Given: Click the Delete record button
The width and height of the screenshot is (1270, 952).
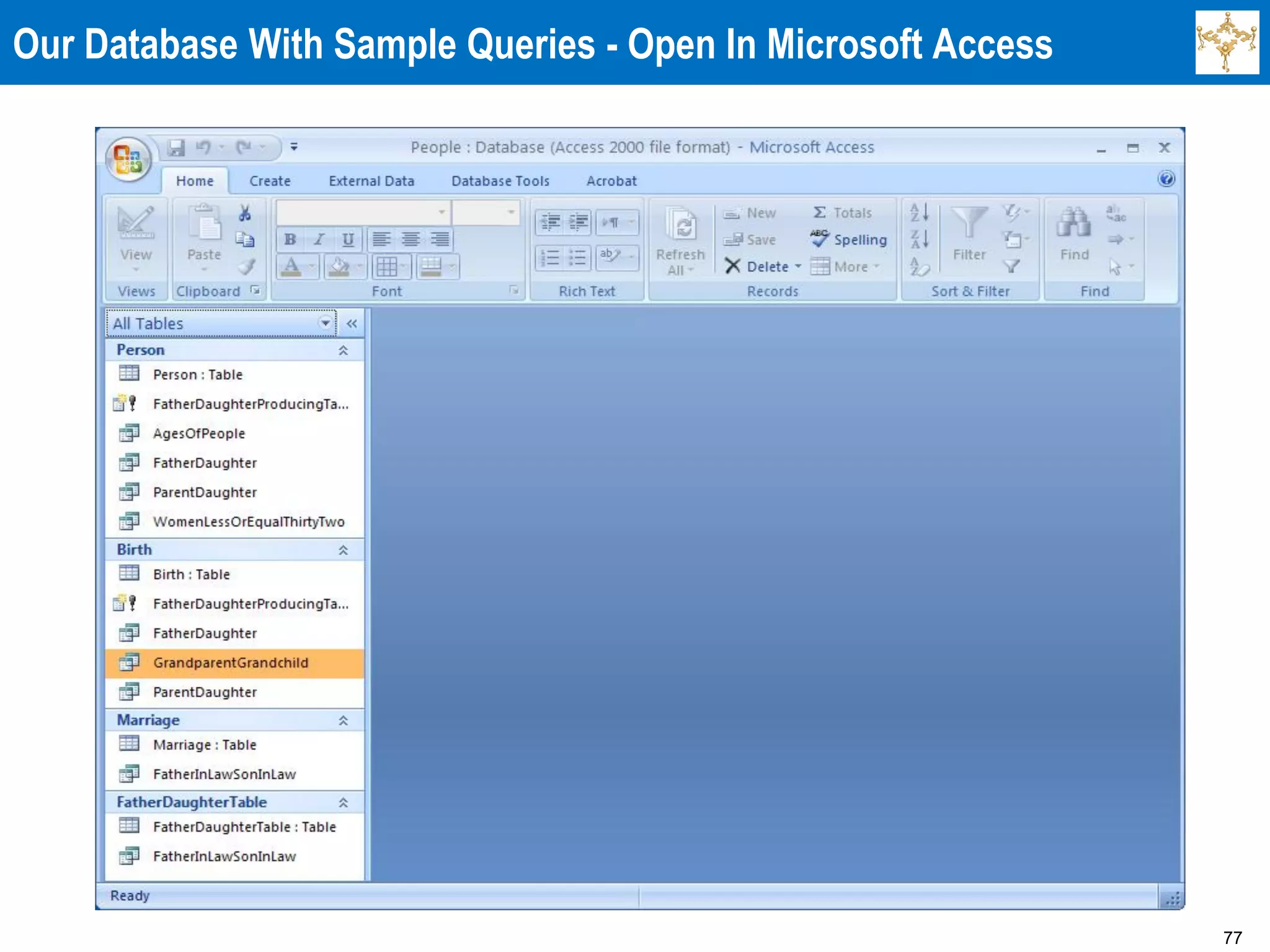Looking at the screenshot, I should pyautogui.click(x=763, y=267).
